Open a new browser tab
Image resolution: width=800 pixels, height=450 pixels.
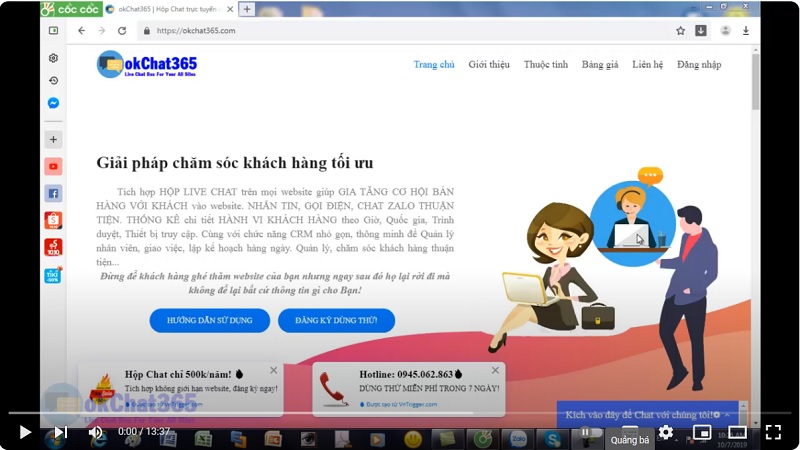[x=247, y=9]
